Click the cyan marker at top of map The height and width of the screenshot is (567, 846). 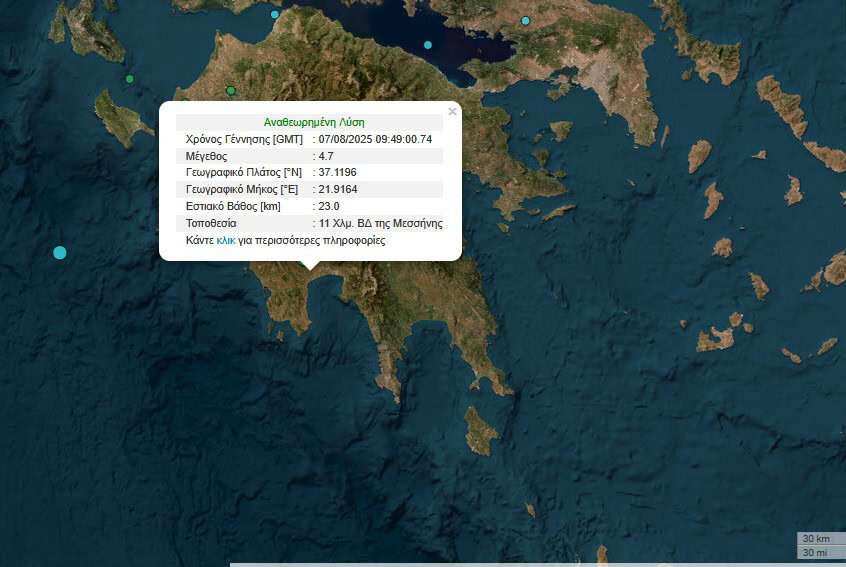[x=275, y=14]
